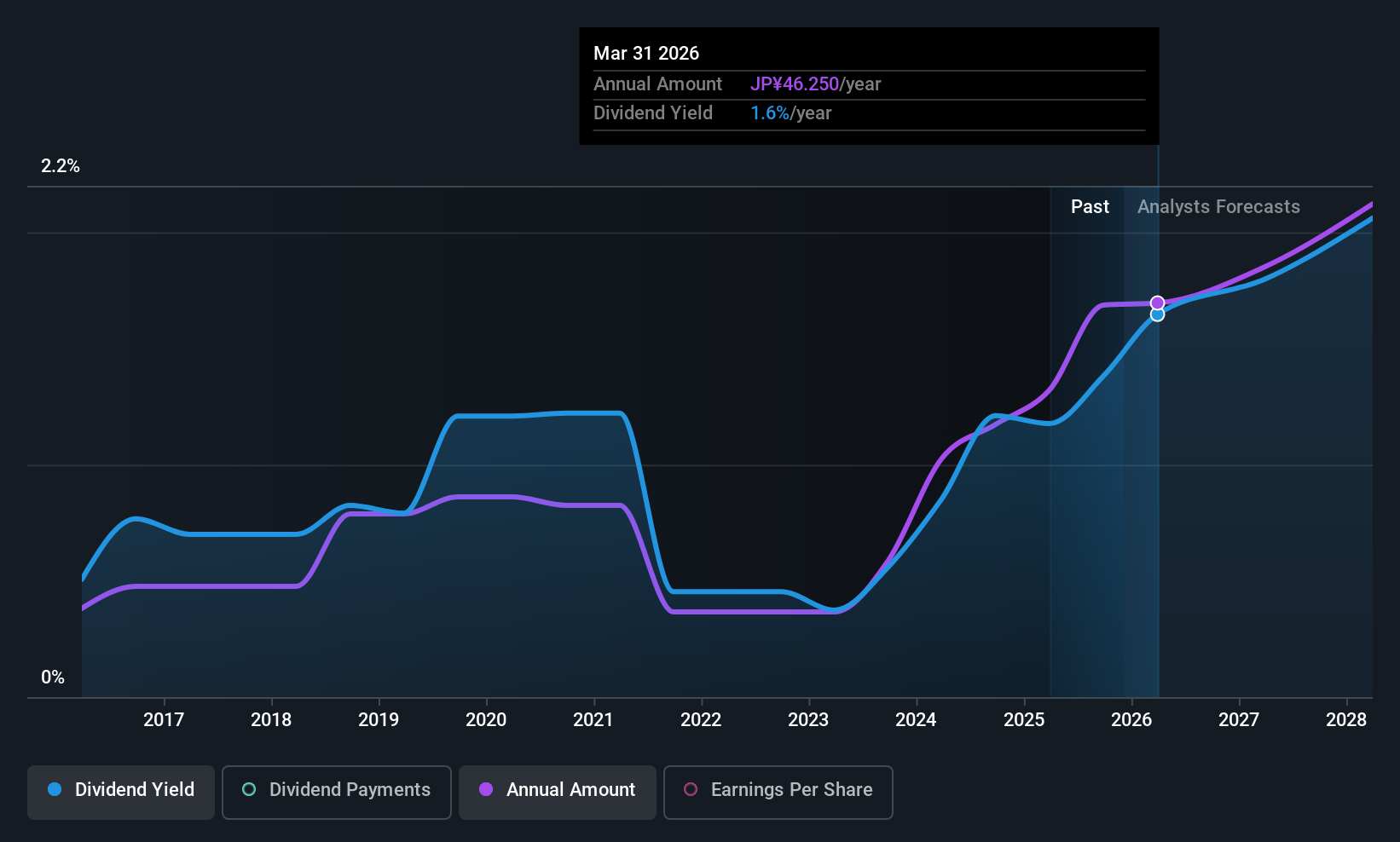This screenshot has height=842, width=1400.
Task: Click the 0% y-axis label
Action: click(x=53, y=678)
